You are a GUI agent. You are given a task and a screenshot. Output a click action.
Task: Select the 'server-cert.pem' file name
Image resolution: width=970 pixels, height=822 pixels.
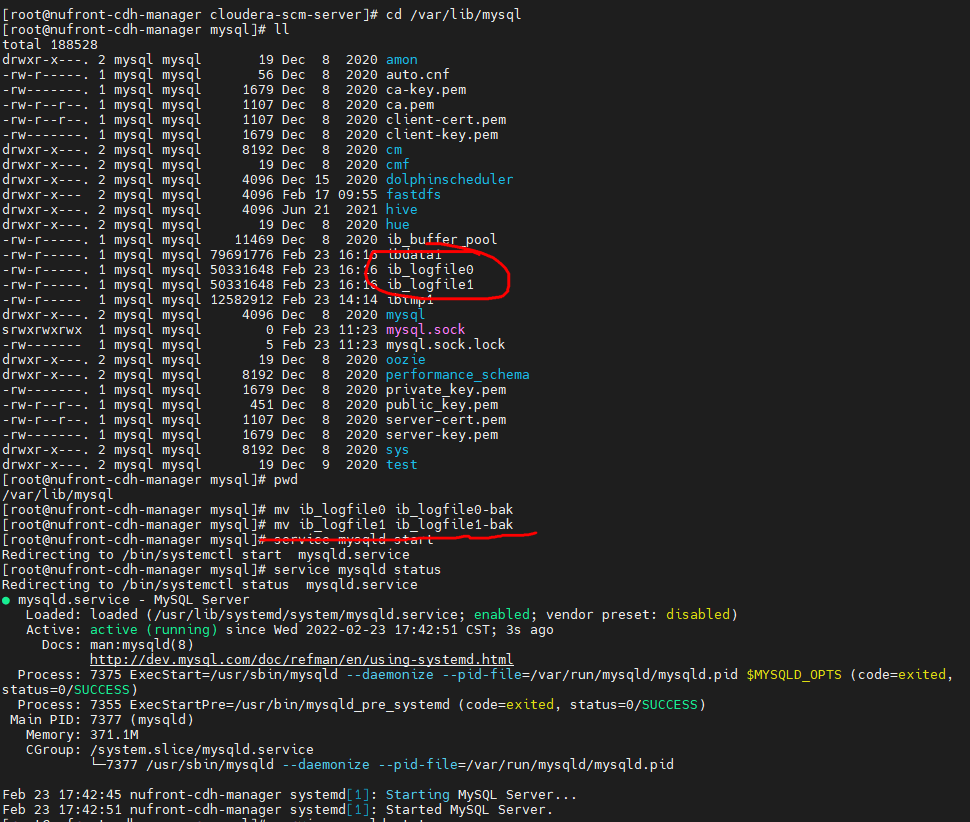tap(446, 419)
